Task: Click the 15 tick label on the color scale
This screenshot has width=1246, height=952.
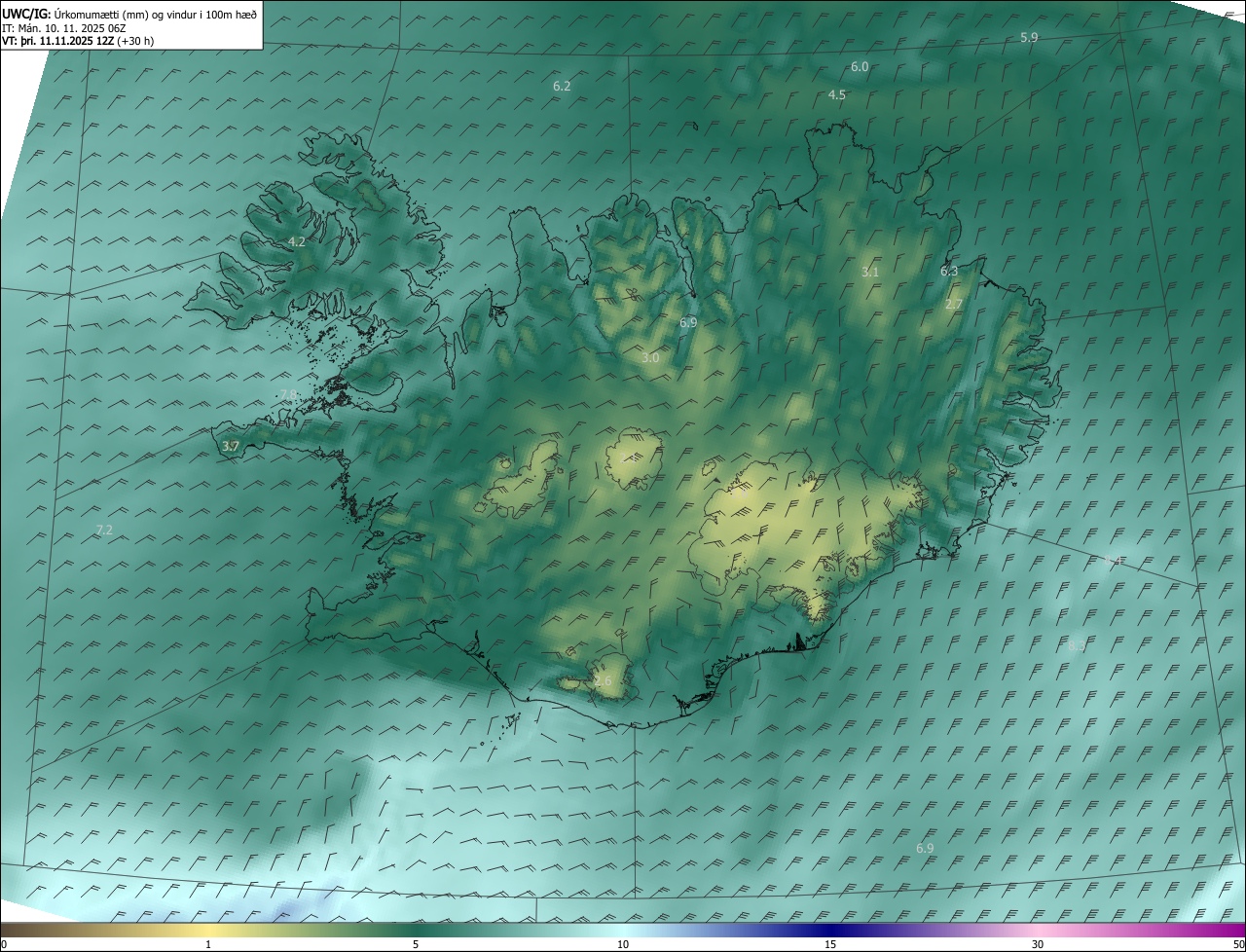Action: click(x=830, y=944)
